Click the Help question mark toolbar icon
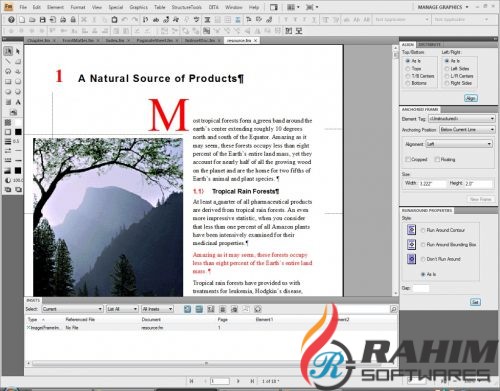 pos(11,20)
